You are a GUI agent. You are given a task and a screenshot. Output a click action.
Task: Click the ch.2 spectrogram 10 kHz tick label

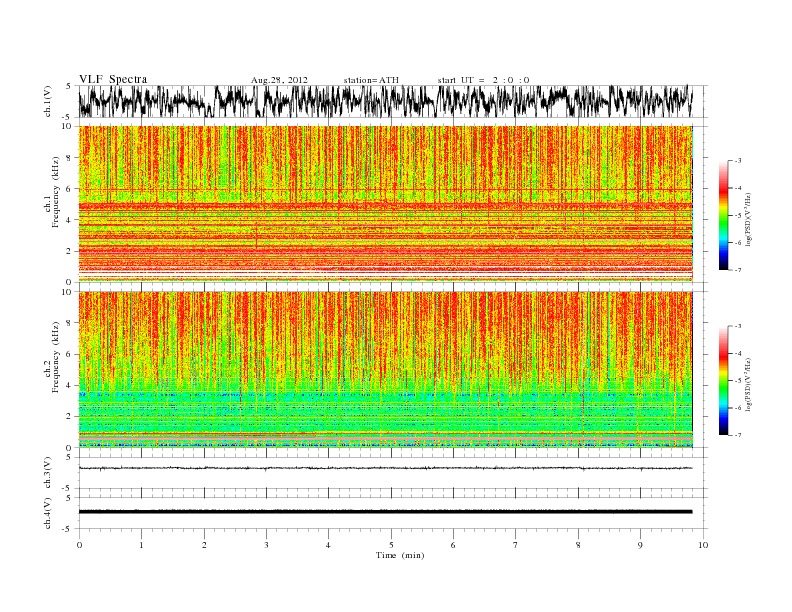click(x=67, y=292)
